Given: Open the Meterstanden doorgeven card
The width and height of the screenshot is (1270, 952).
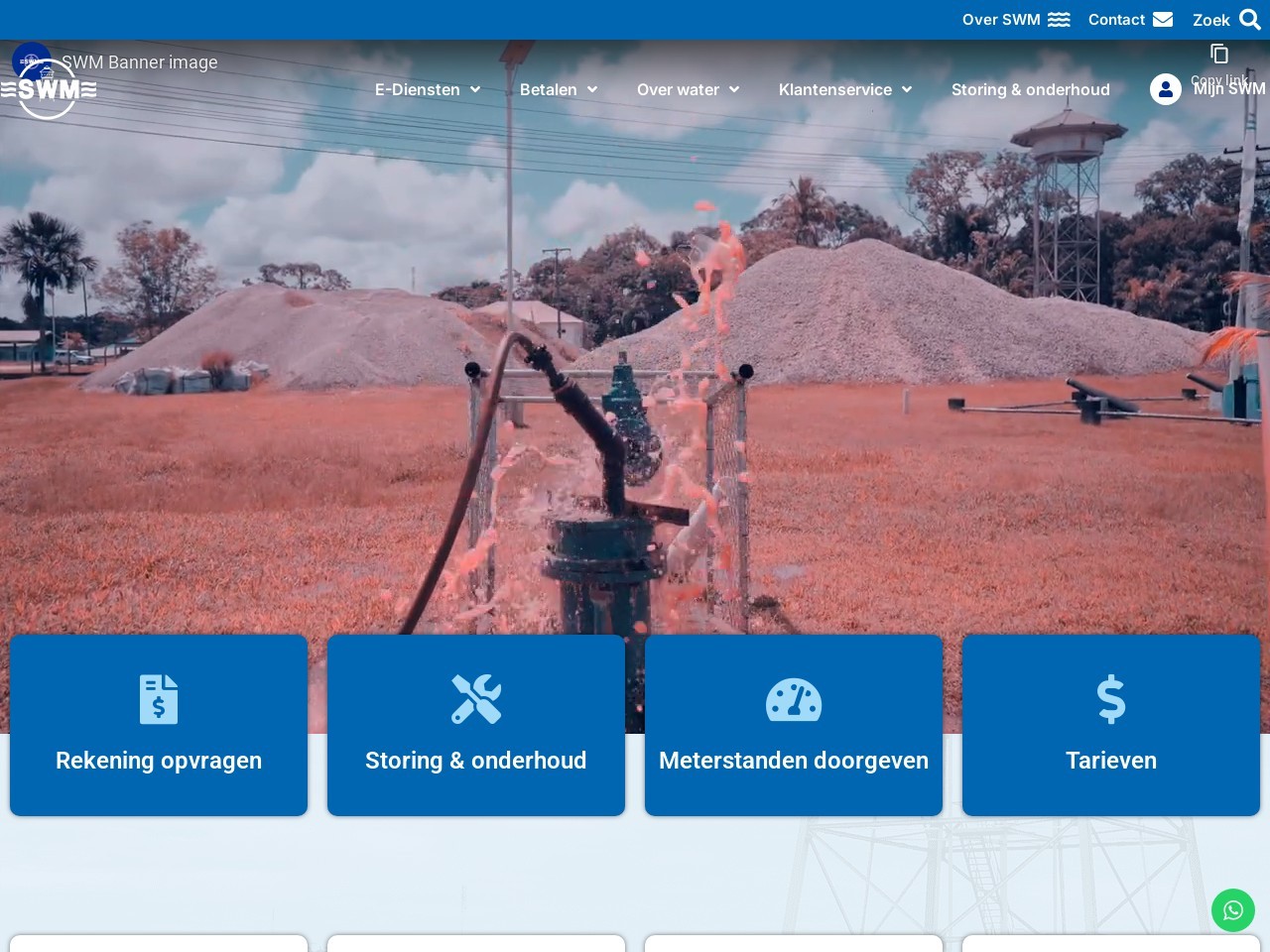Looking at the screenshot, I should point(794,725).
